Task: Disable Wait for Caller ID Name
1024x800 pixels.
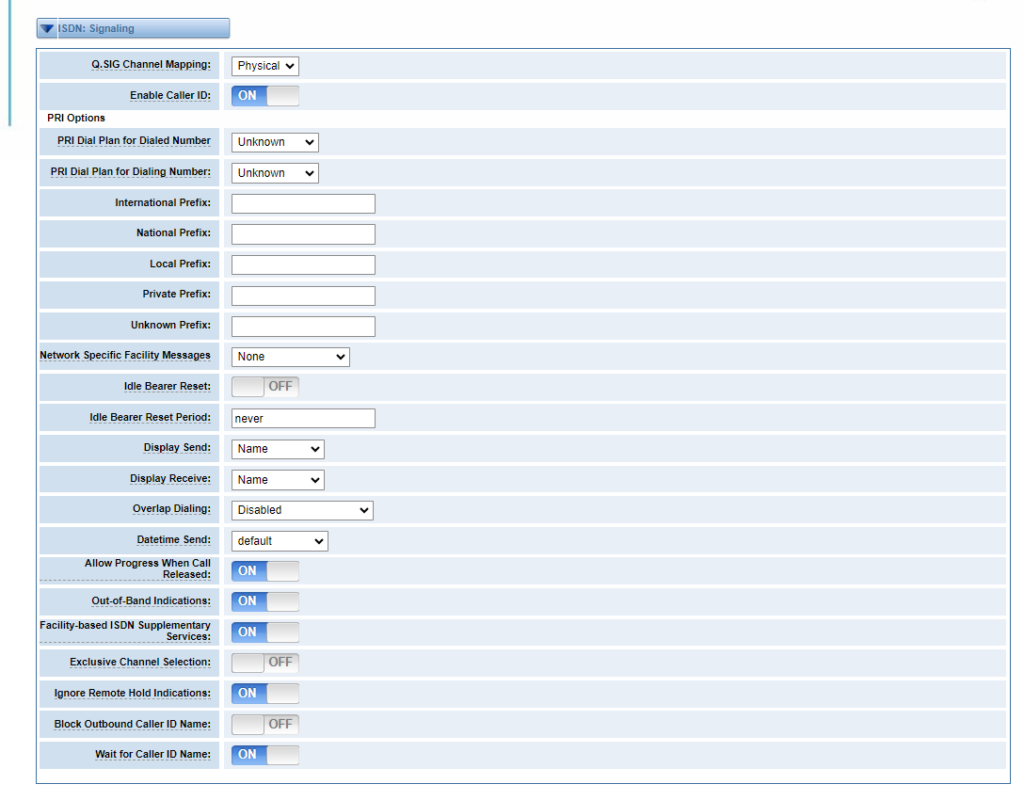Action: (264, 754)
